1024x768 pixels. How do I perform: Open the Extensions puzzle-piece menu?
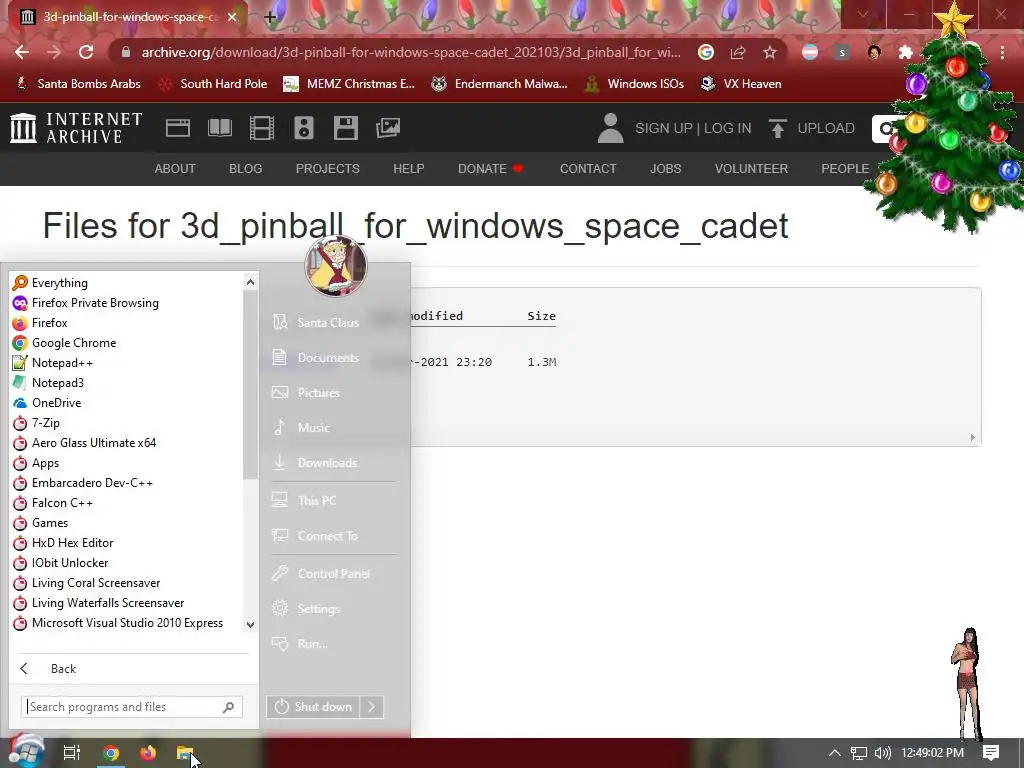tap(906, 52)
